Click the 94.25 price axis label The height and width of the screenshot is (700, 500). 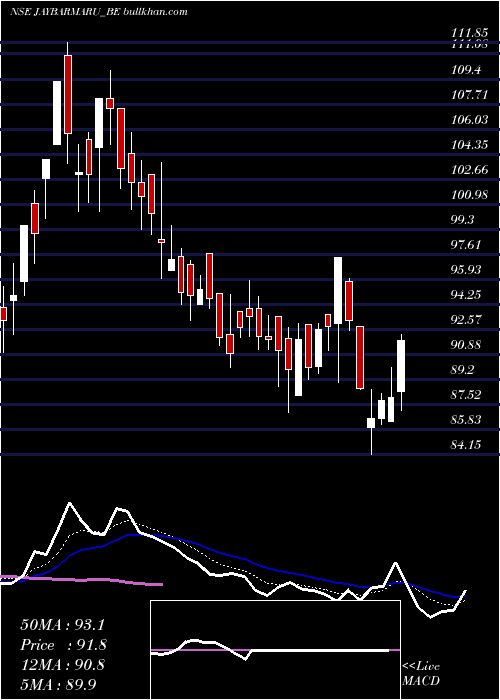pos(468,295)
